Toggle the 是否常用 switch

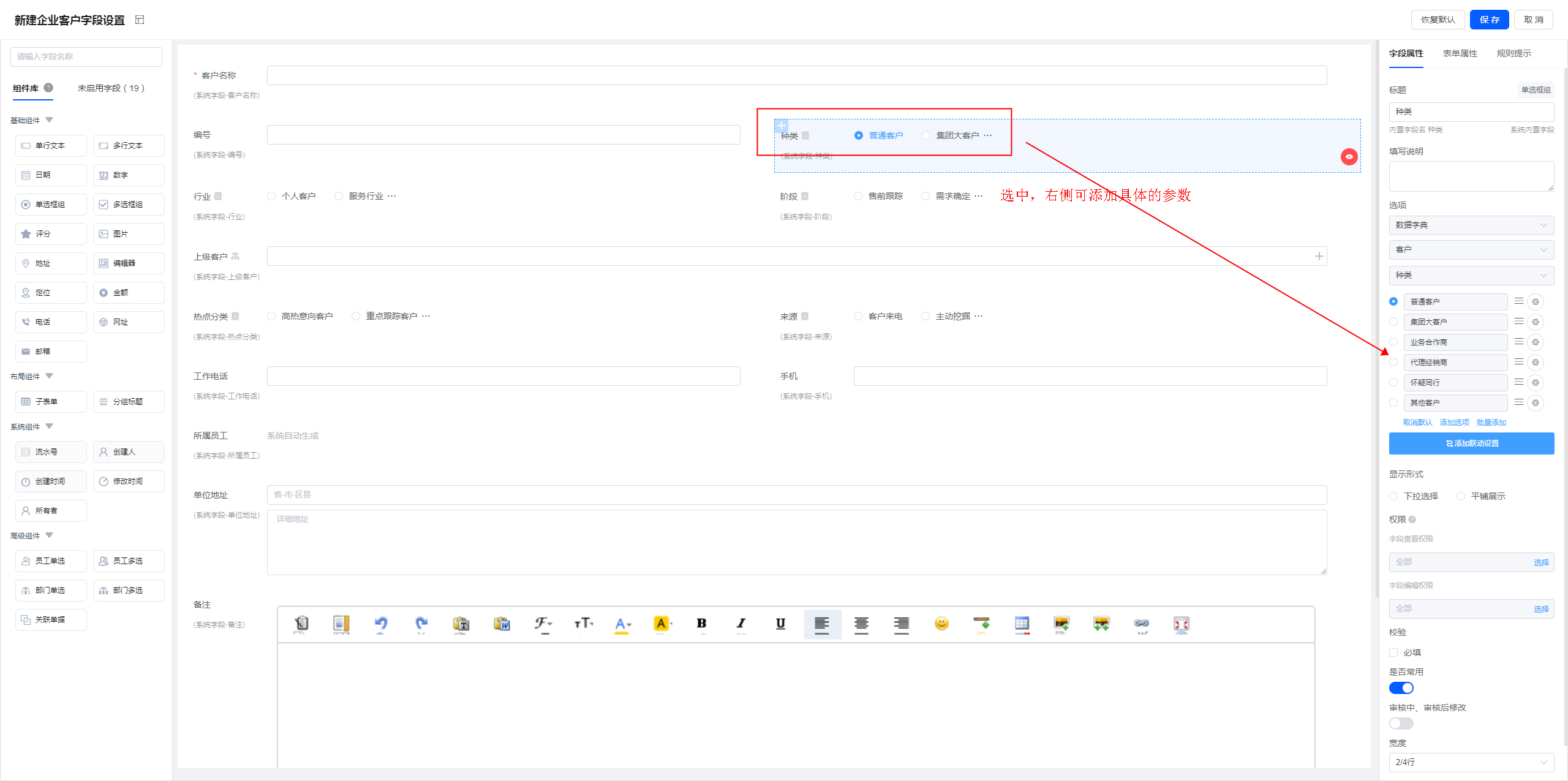click(x=1401, y=688)
